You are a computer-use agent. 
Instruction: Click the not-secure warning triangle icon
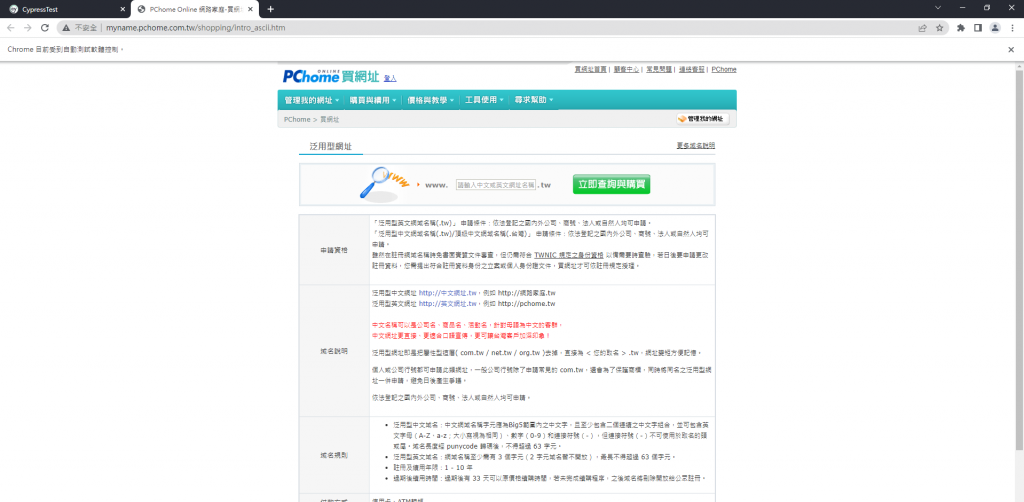click(67, 28)
